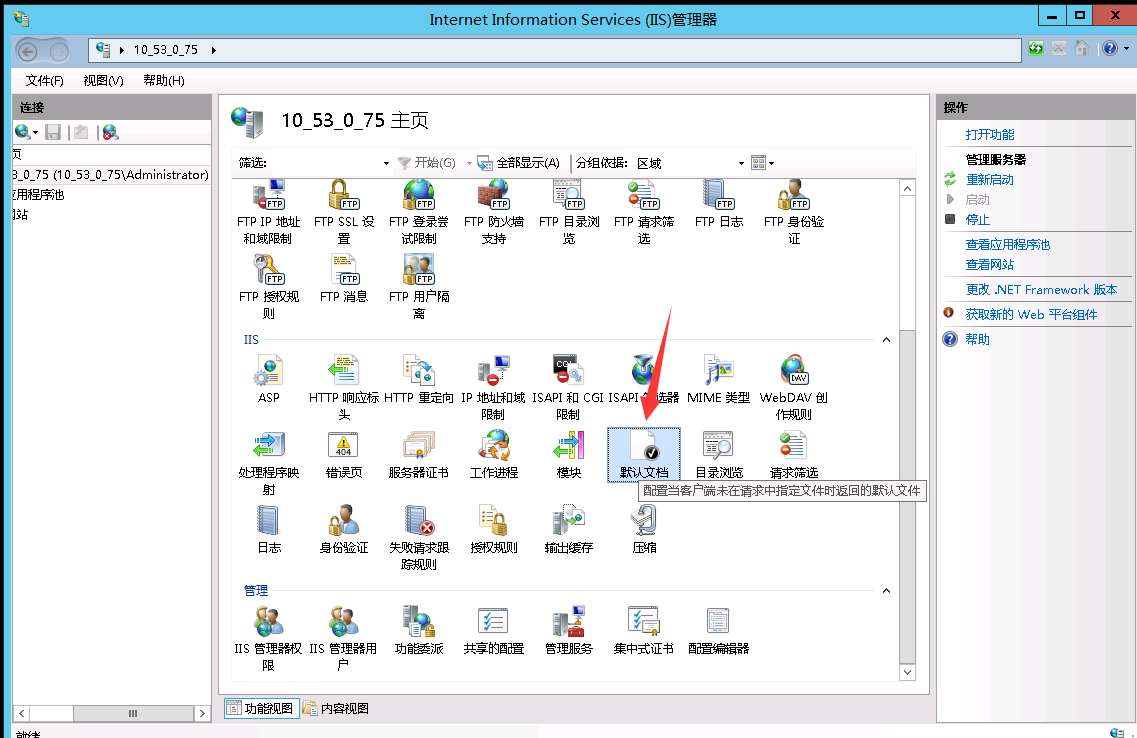Collapse the IIS section

[886, 339]
